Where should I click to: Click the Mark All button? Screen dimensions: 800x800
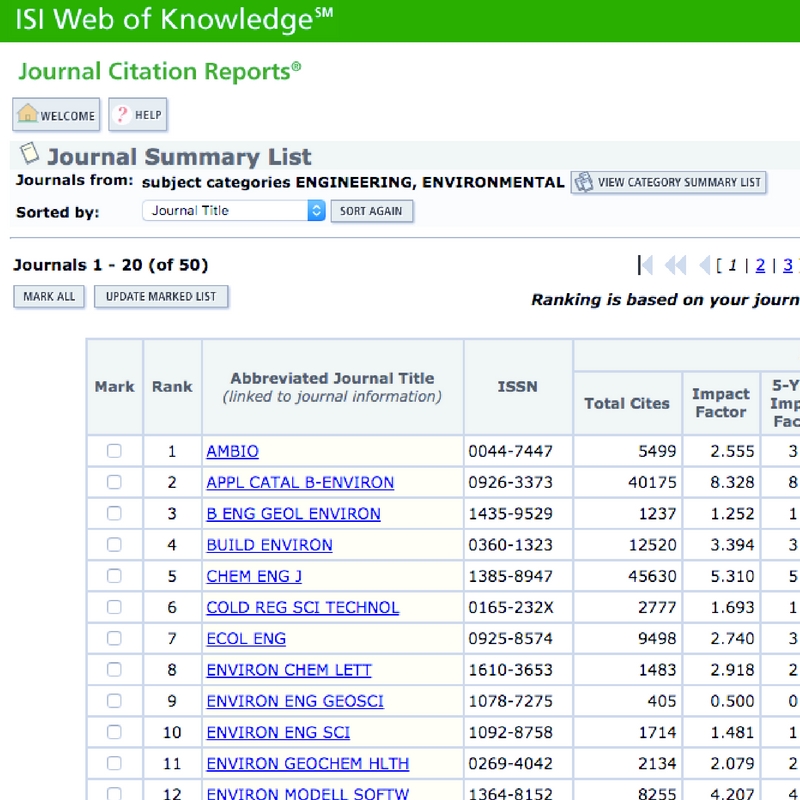coord(49,297)
